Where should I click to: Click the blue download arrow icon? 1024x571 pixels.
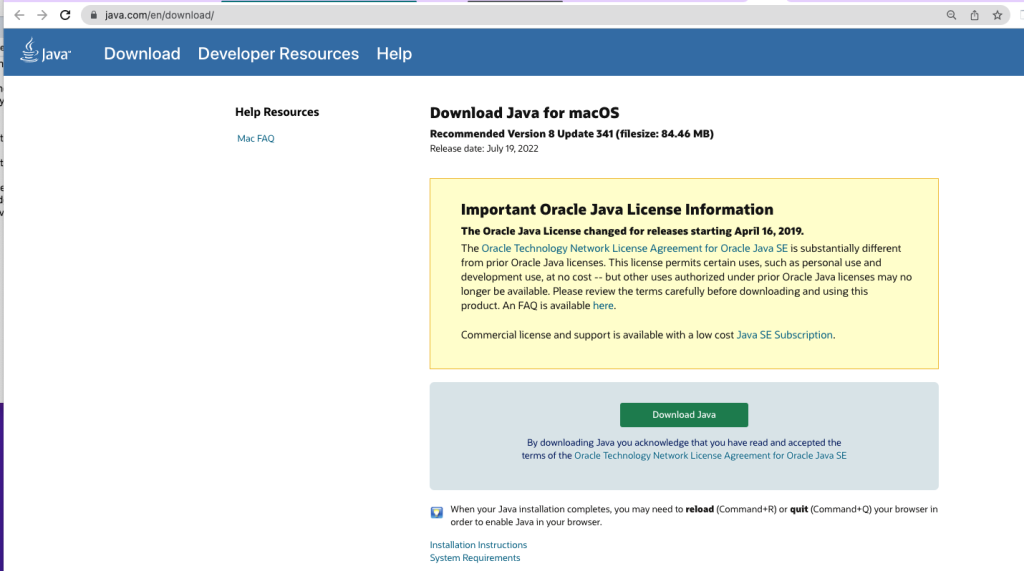(x=436, y=513)
